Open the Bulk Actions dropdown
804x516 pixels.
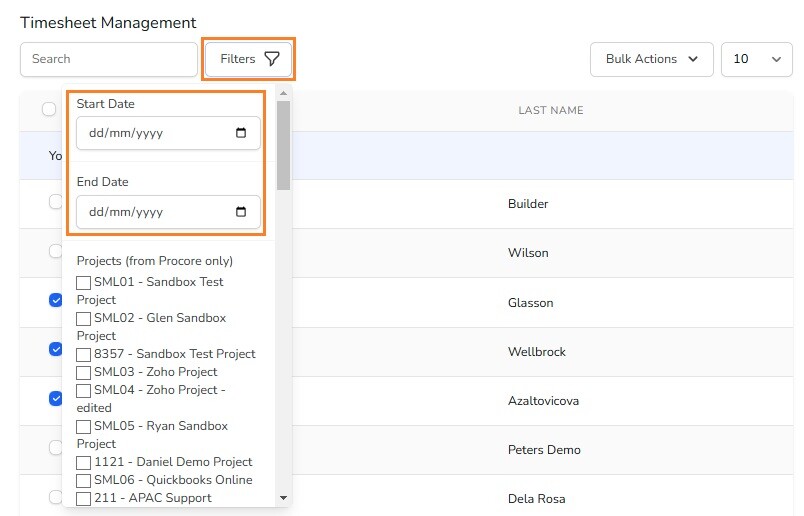[651, 59]
